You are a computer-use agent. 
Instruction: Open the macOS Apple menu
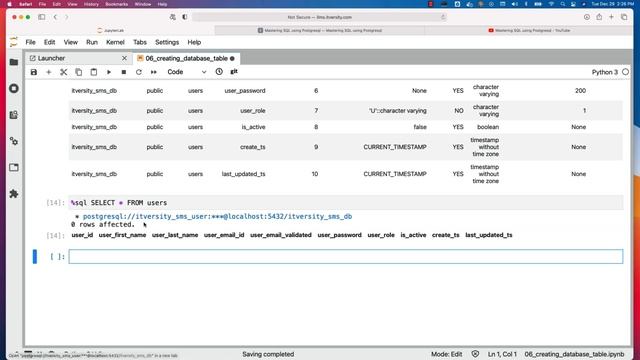[9, 4]
